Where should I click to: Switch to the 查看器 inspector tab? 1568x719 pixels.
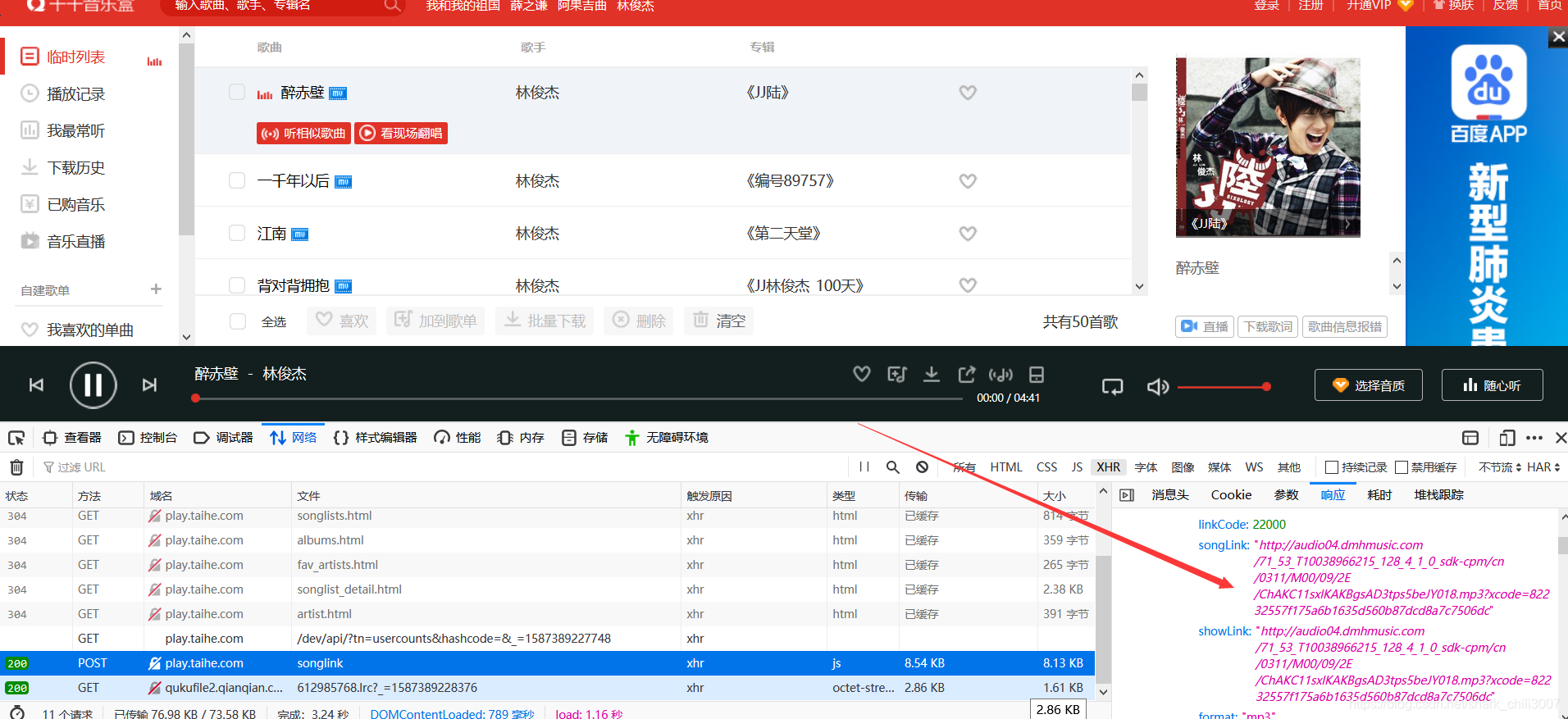click(72, 438)
